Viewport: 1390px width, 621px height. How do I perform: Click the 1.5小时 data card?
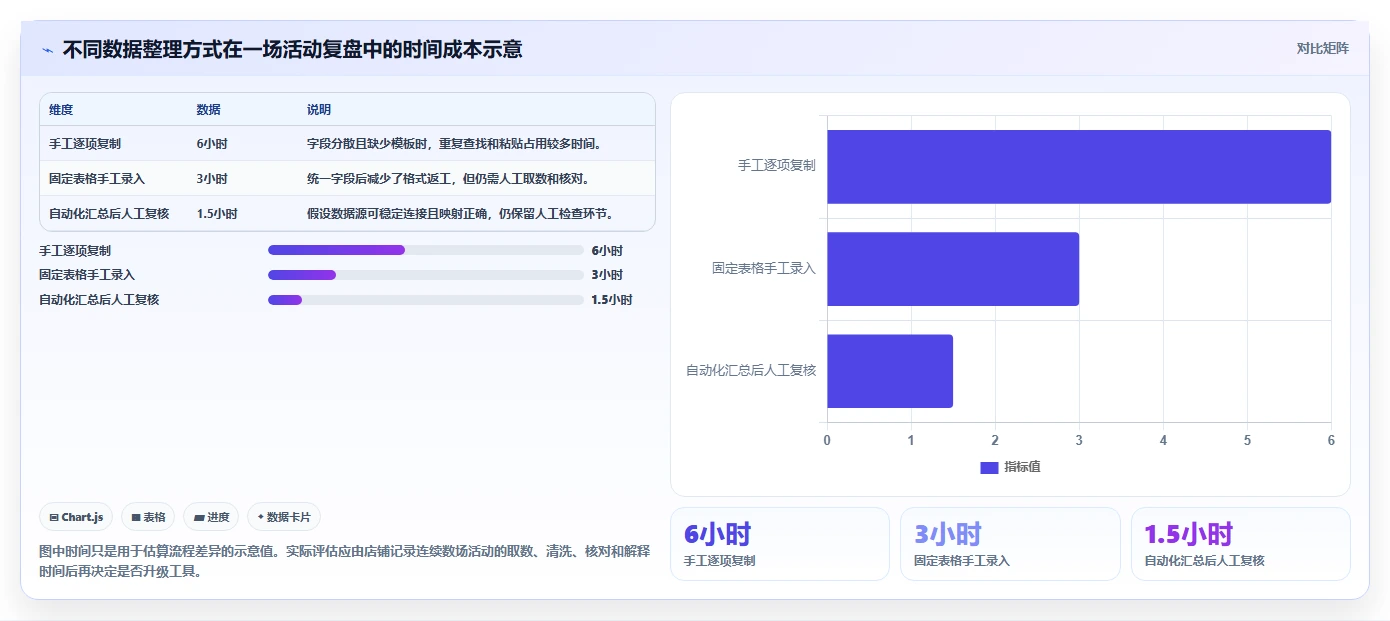pyautogui.click(x=1241, y=544)
